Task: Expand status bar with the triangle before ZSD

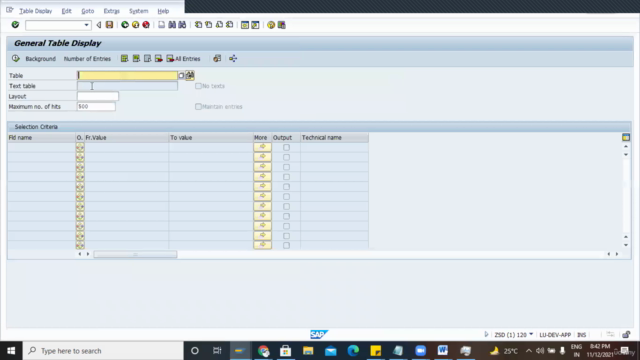Action: pyautogui.click(x=486, y=334)
